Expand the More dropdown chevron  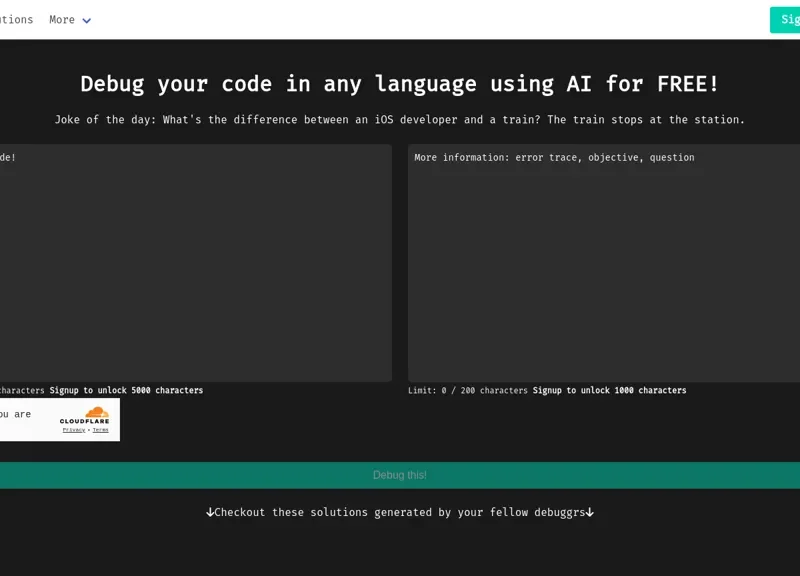[87, 20]
